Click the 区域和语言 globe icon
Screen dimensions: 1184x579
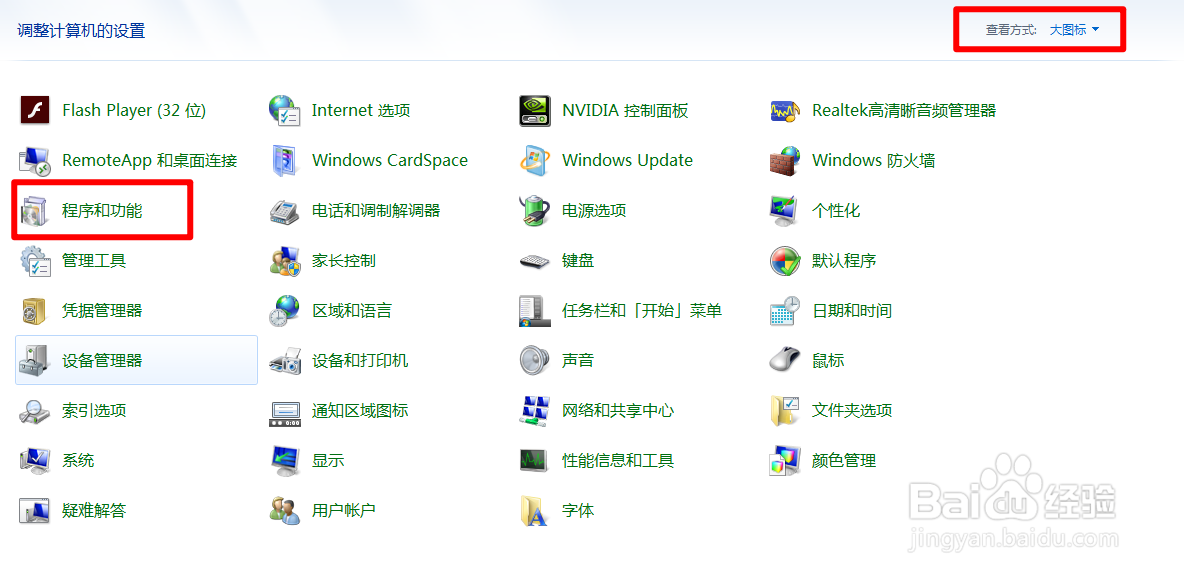coord(285,310)
